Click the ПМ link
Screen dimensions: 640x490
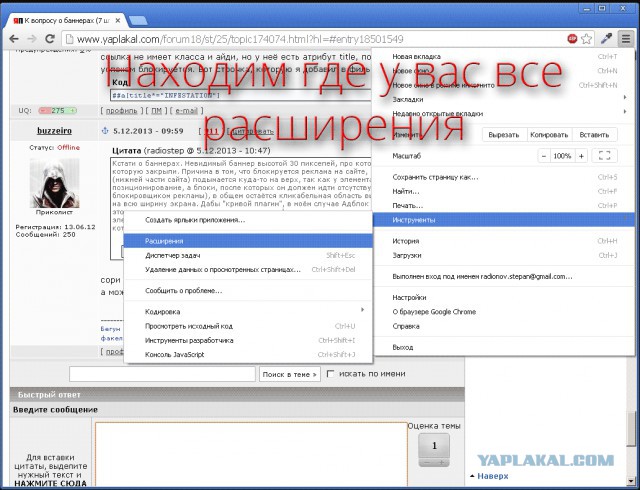[x=156, y=111]
